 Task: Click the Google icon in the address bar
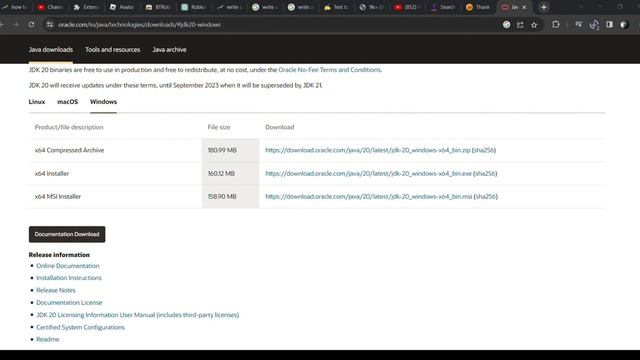click(x=507, y=25)
